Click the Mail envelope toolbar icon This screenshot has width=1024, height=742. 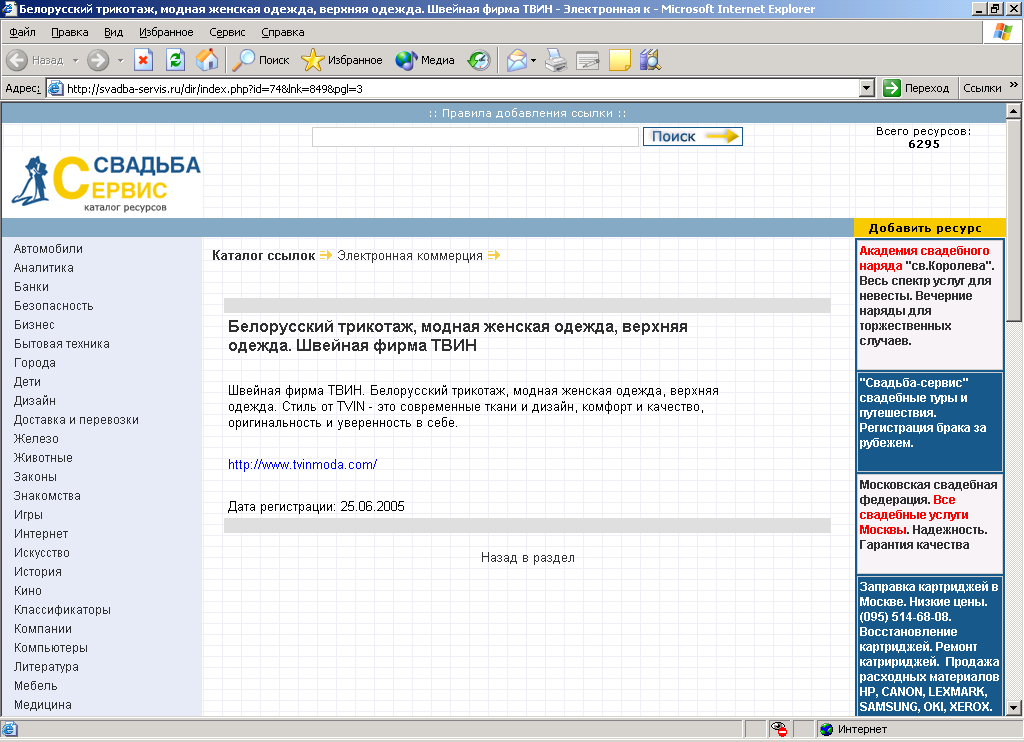point(517,60)
